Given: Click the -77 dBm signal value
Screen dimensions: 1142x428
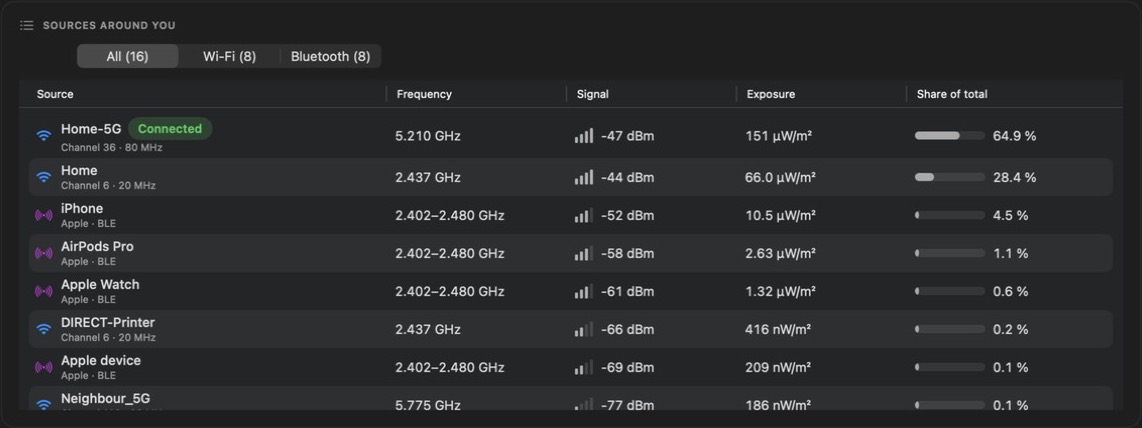Looking at the screenshot, I should coord(627,405).
